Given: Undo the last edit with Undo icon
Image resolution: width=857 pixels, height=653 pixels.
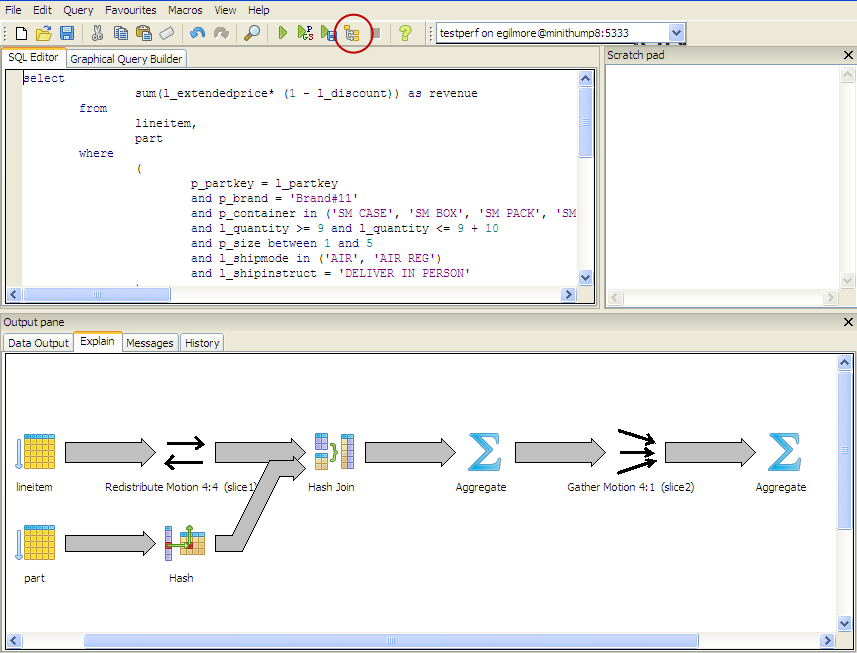Looking at the screenshot, I should click(198, 33).
